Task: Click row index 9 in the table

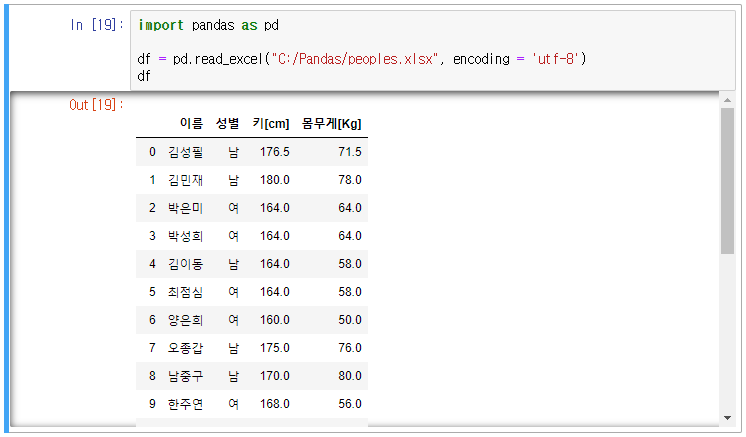Action: coord(152,404)
